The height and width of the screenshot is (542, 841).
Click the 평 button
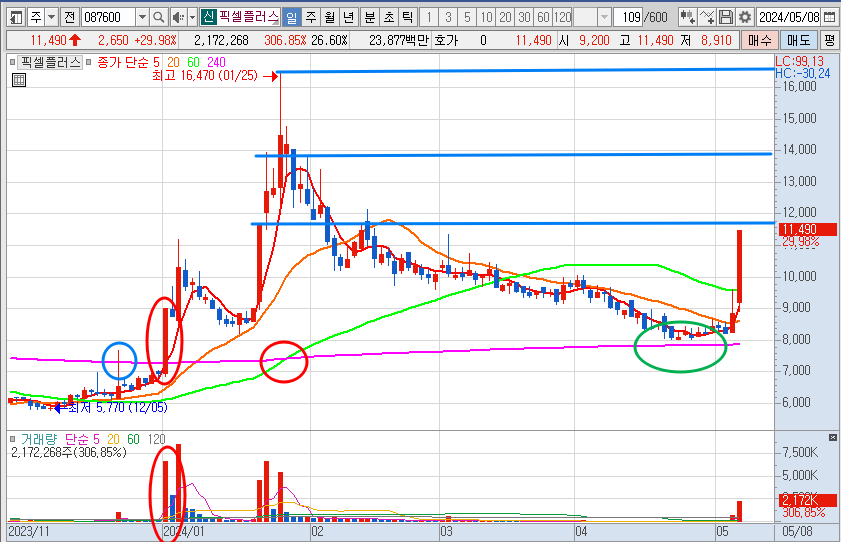pos(829,40)
